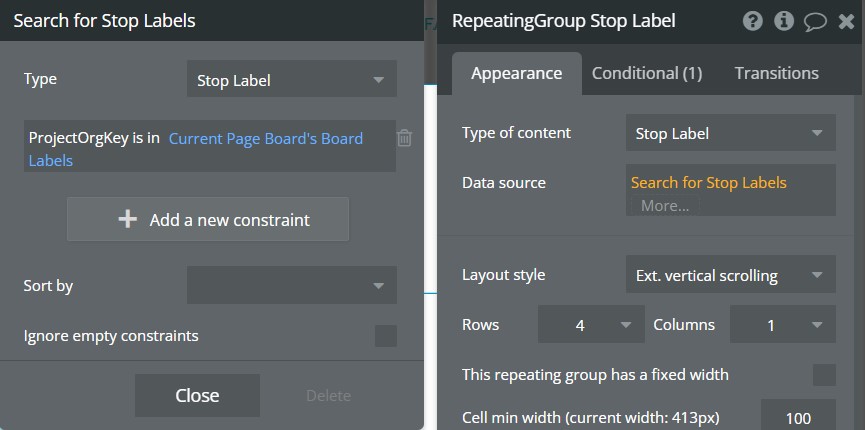Click the help question mark icon
This screenshot has width=865, height=430.
coord(753,21)
